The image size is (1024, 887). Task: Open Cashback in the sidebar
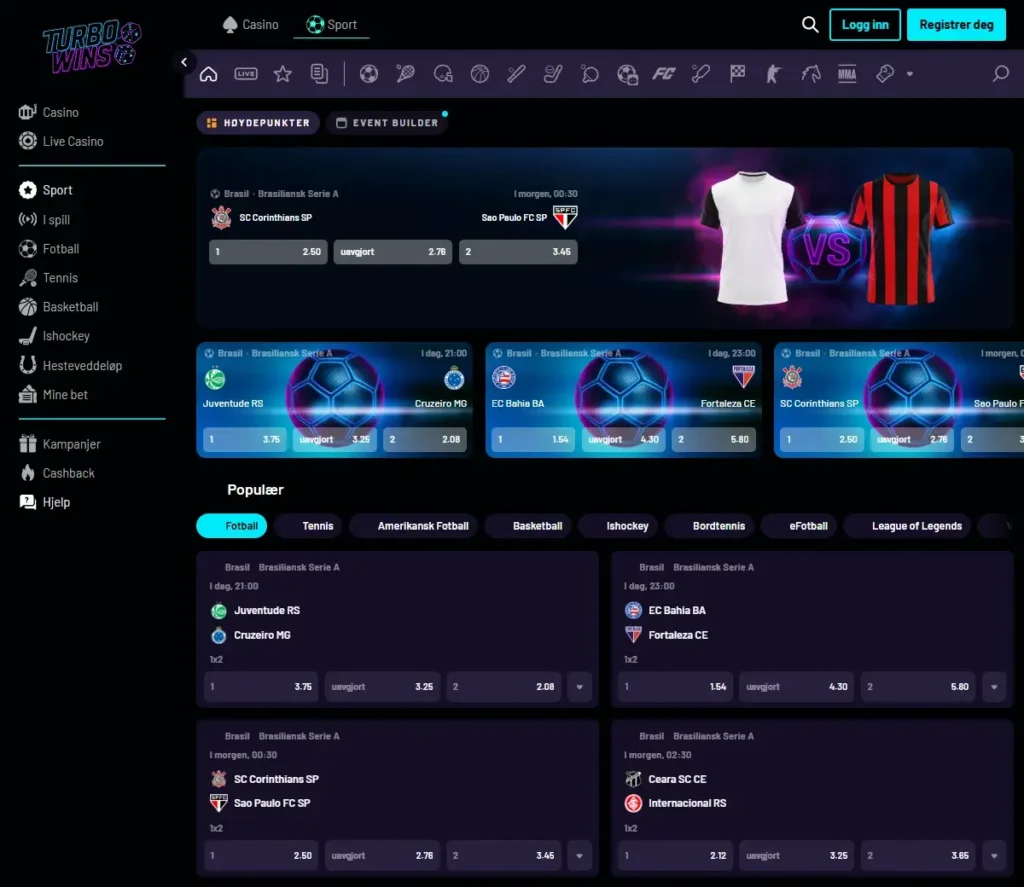(57, 473)
